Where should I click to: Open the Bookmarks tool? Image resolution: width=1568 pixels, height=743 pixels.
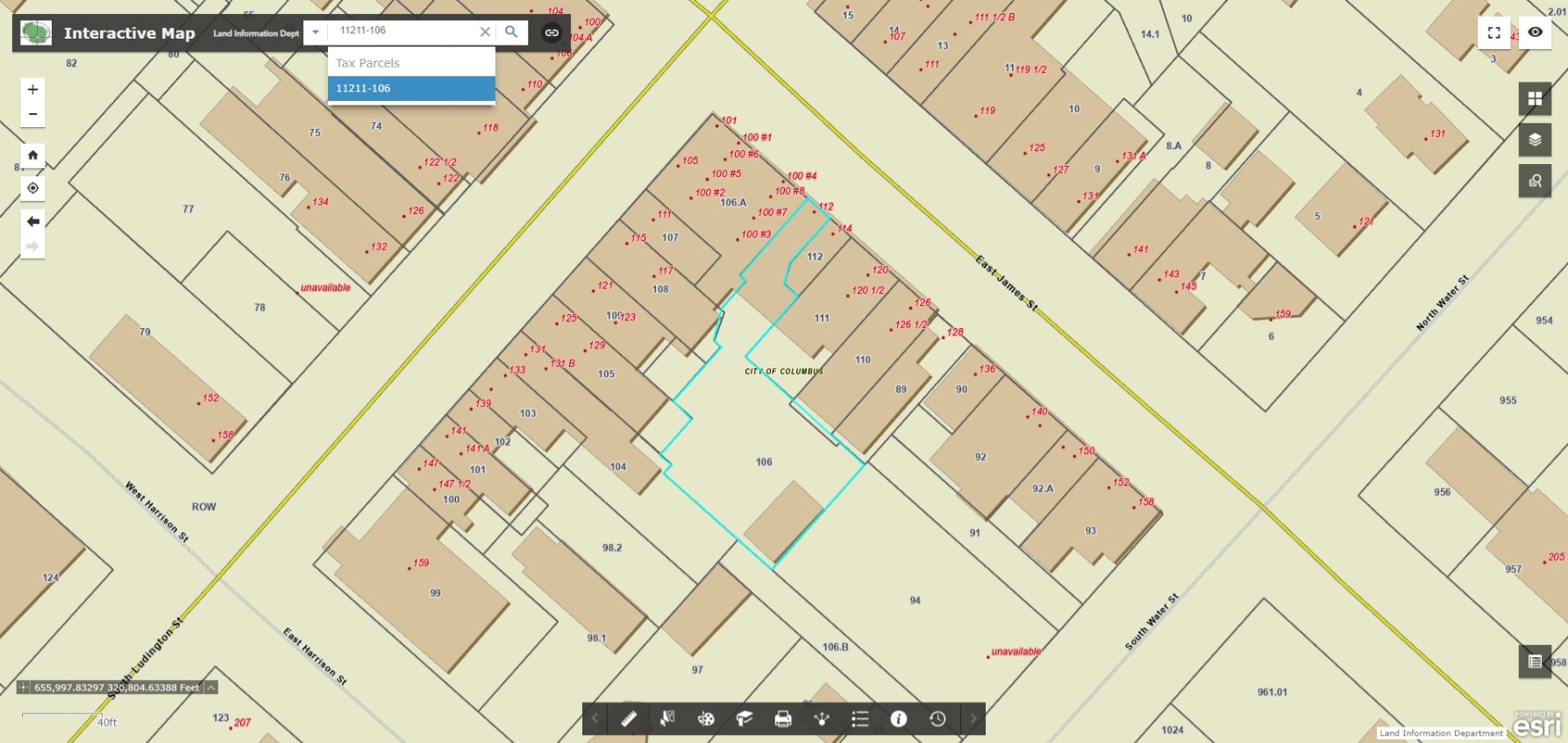[745, 719]
